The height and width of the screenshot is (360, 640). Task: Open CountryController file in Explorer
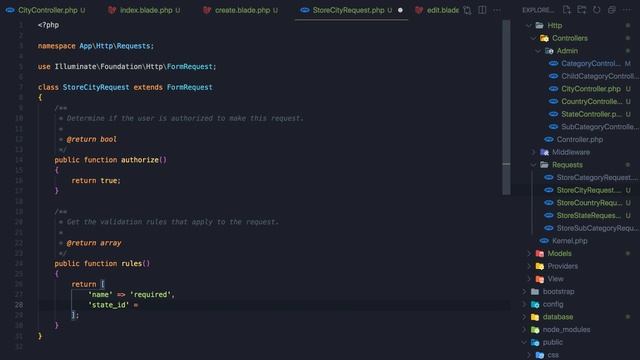click(x=591, y=101)
